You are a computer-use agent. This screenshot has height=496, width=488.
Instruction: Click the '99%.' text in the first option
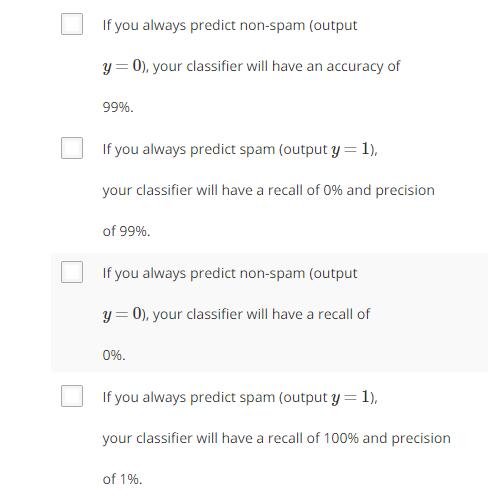[x=118, y=107]
